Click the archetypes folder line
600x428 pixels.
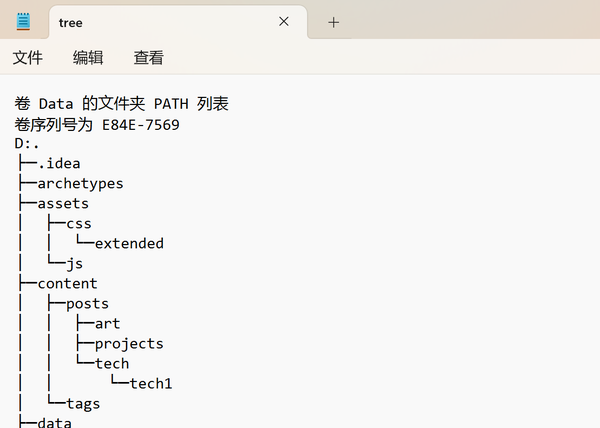tap(80, 184)
